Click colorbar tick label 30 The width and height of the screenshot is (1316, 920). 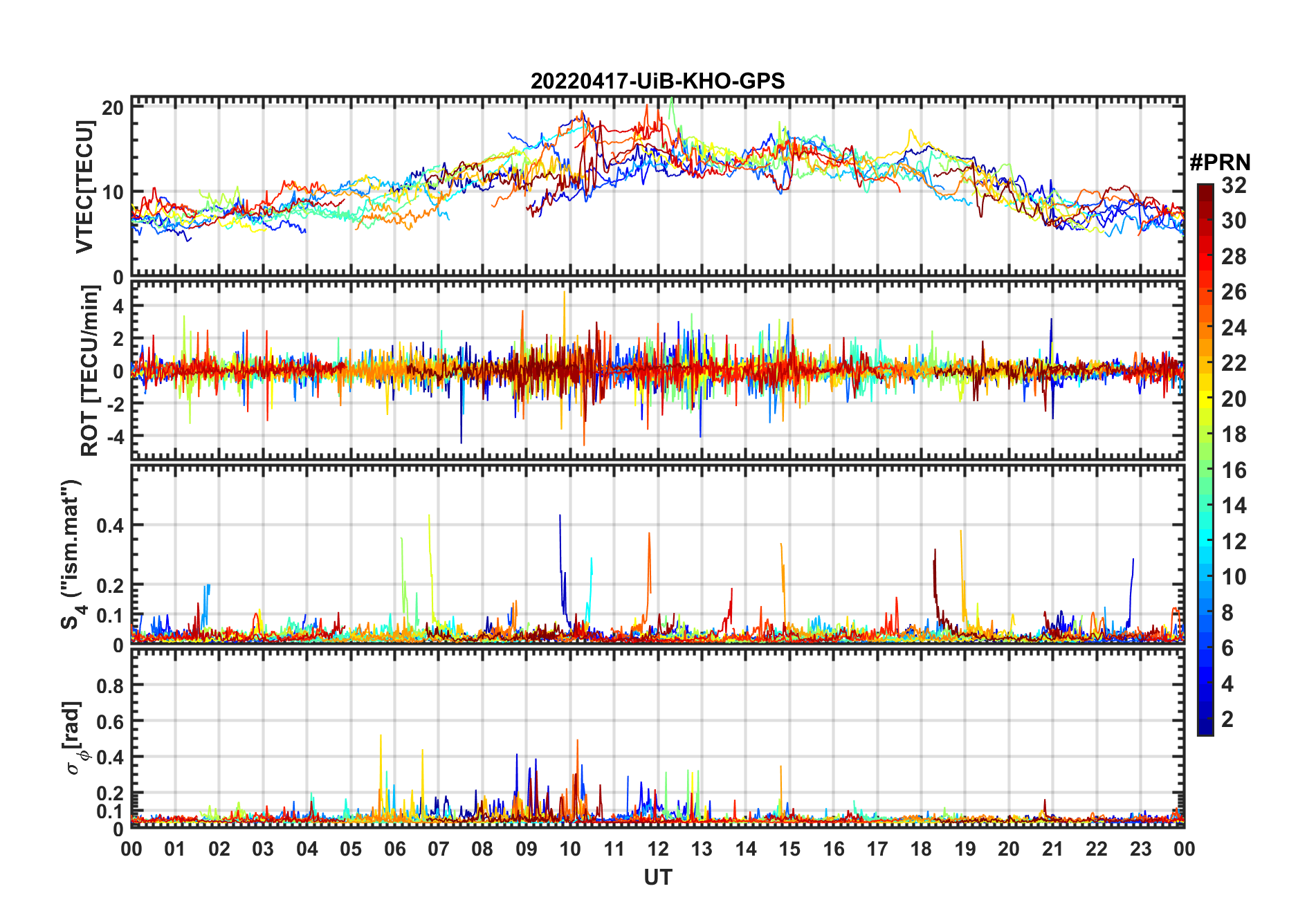pos(1234,221)
